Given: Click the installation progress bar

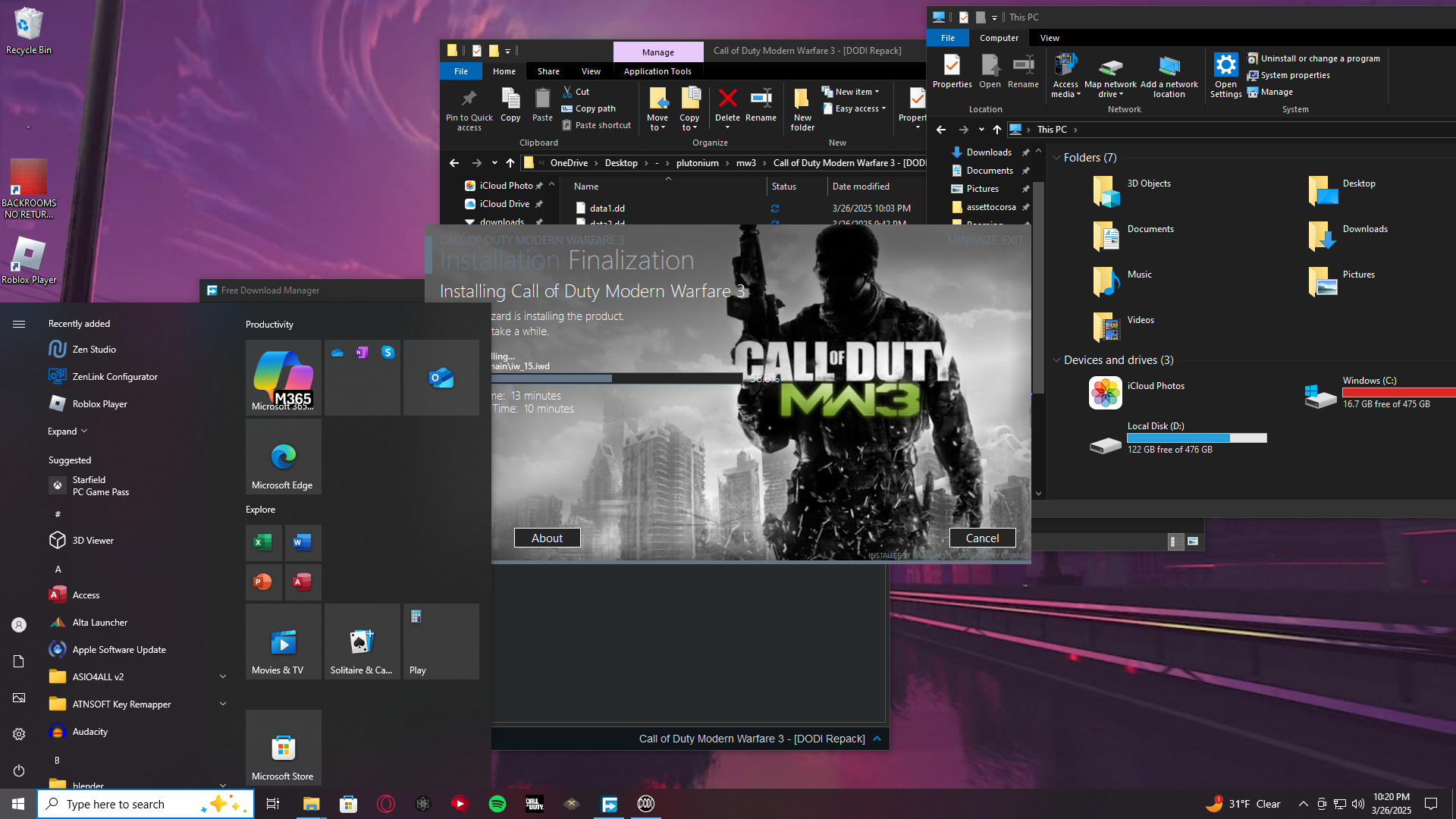Looking at the screenshot, I should (x=614, y=378).
